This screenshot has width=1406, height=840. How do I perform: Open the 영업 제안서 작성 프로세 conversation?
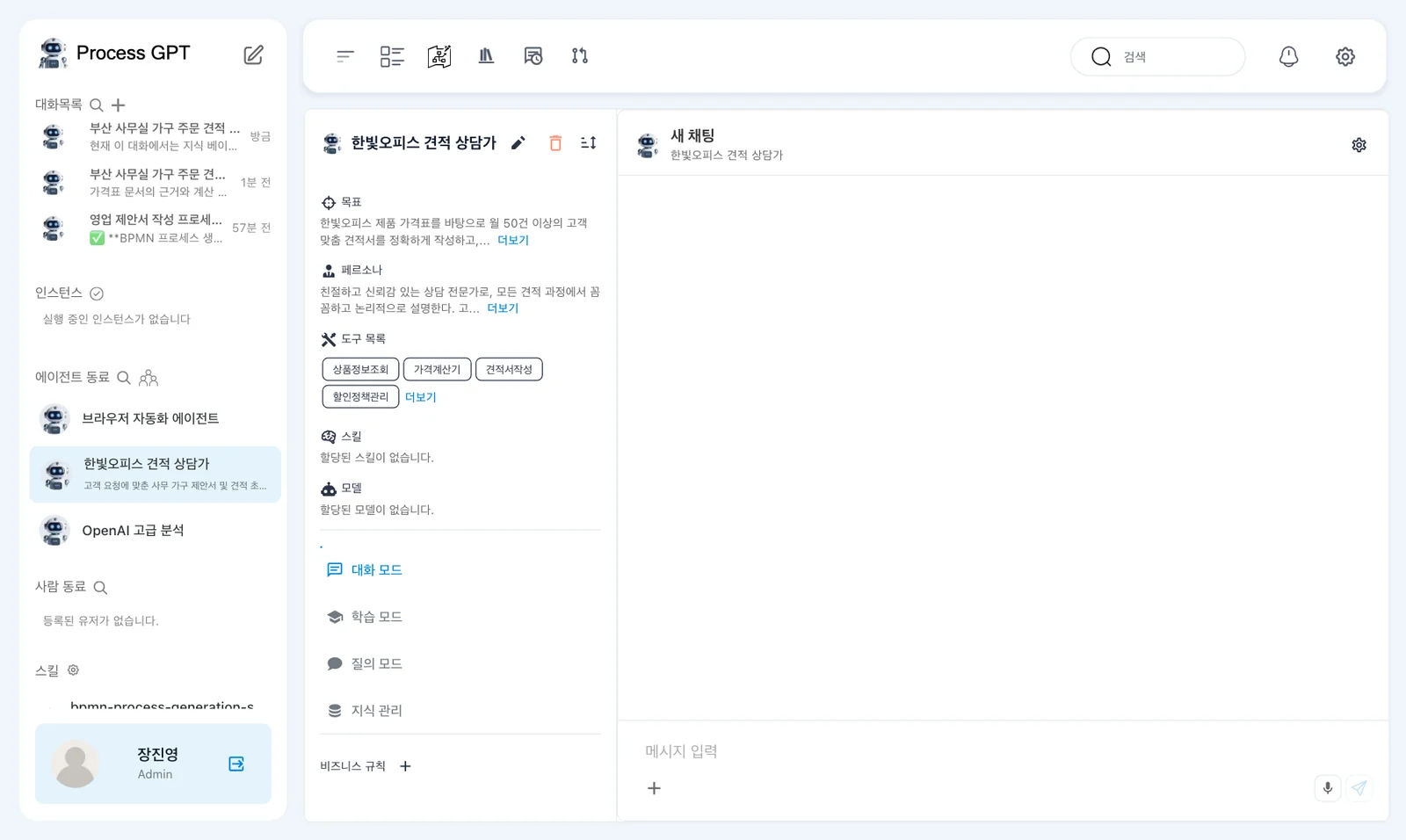(x=155, y=228)
